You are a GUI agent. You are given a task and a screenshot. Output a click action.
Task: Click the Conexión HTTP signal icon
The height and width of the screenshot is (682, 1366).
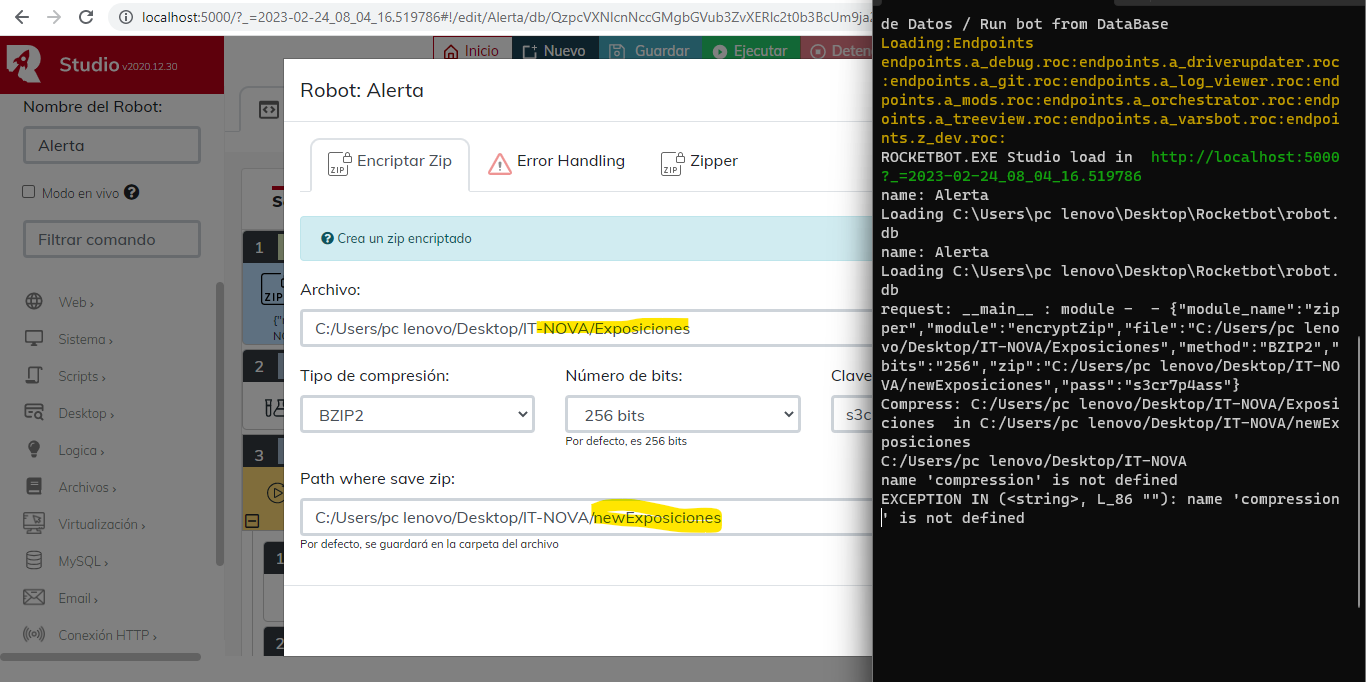tap(34, 635)
